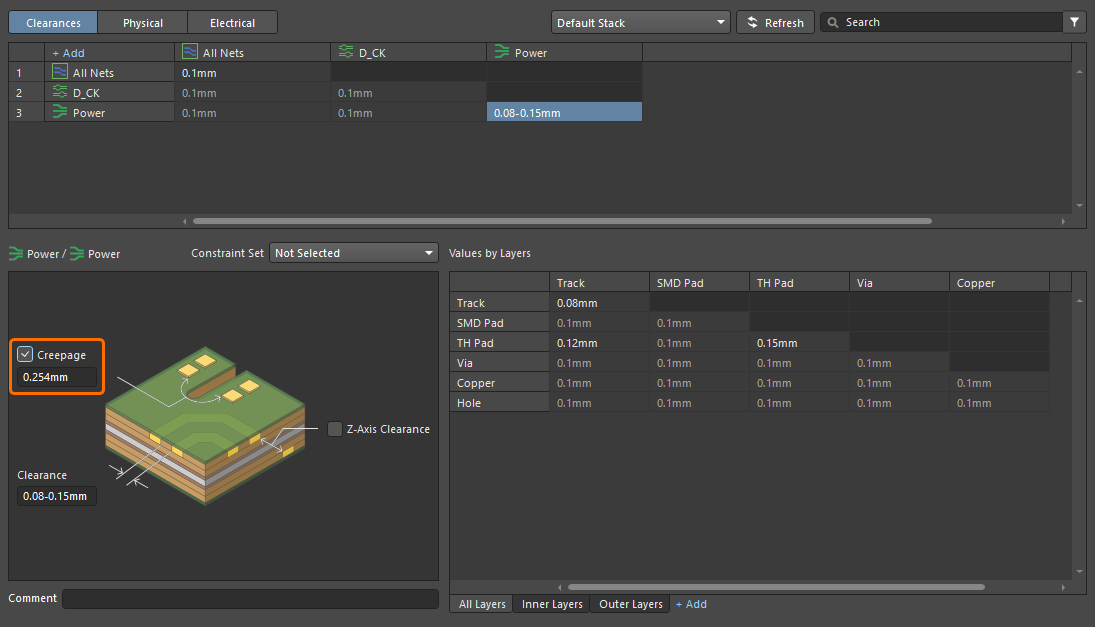
Task: Click the All Nets icon in column header
Action: [x=190, y=52]
